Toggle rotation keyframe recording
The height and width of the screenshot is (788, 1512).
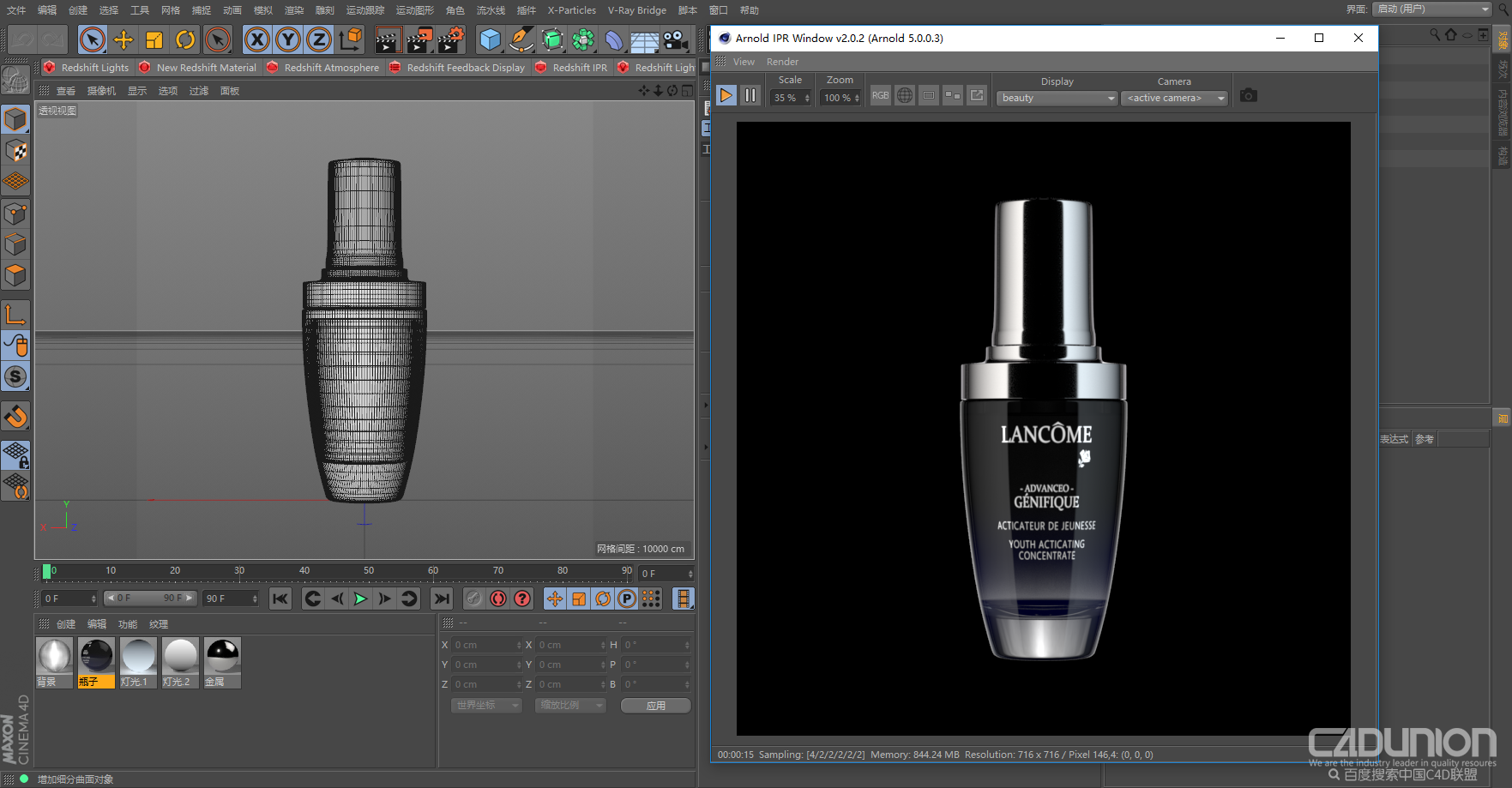(x=603, y=599)
